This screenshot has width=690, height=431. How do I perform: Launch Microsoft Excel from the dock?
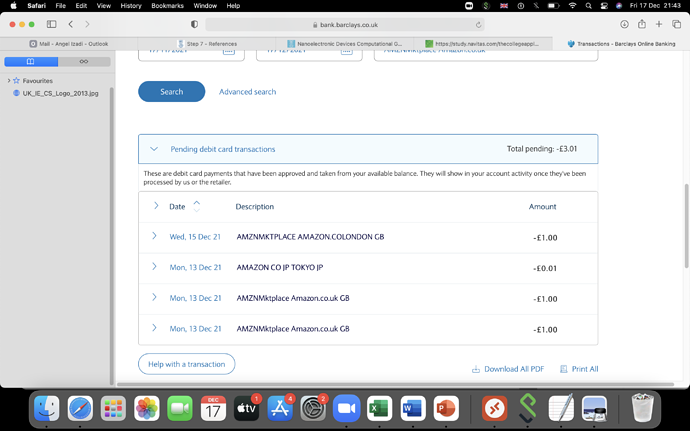pos(379,408)
